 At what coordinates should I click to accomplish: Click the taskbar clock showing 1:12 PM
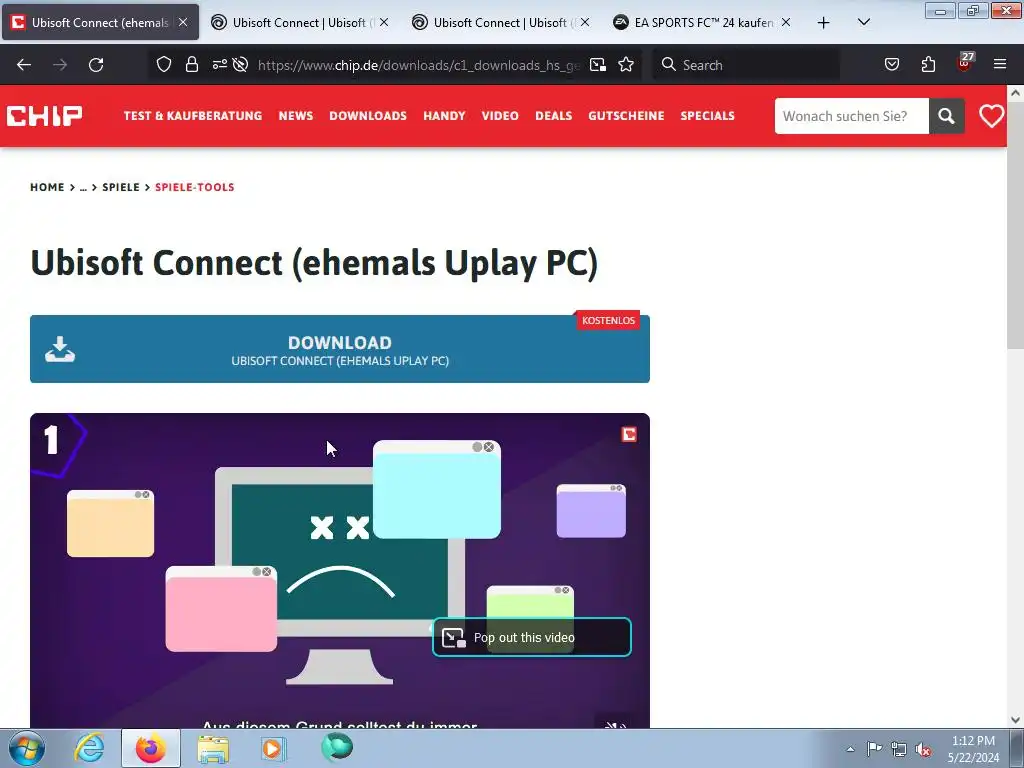pos(973,749)
